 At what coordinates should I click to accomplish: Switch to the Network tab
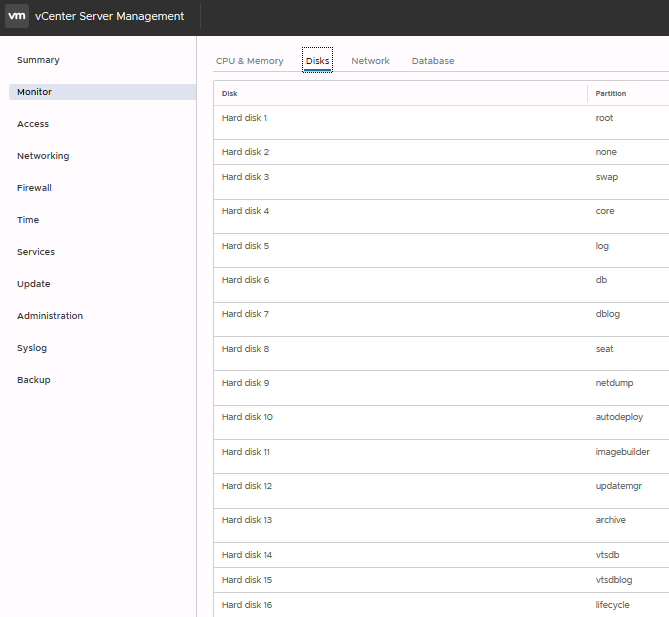tap(370, 61)
